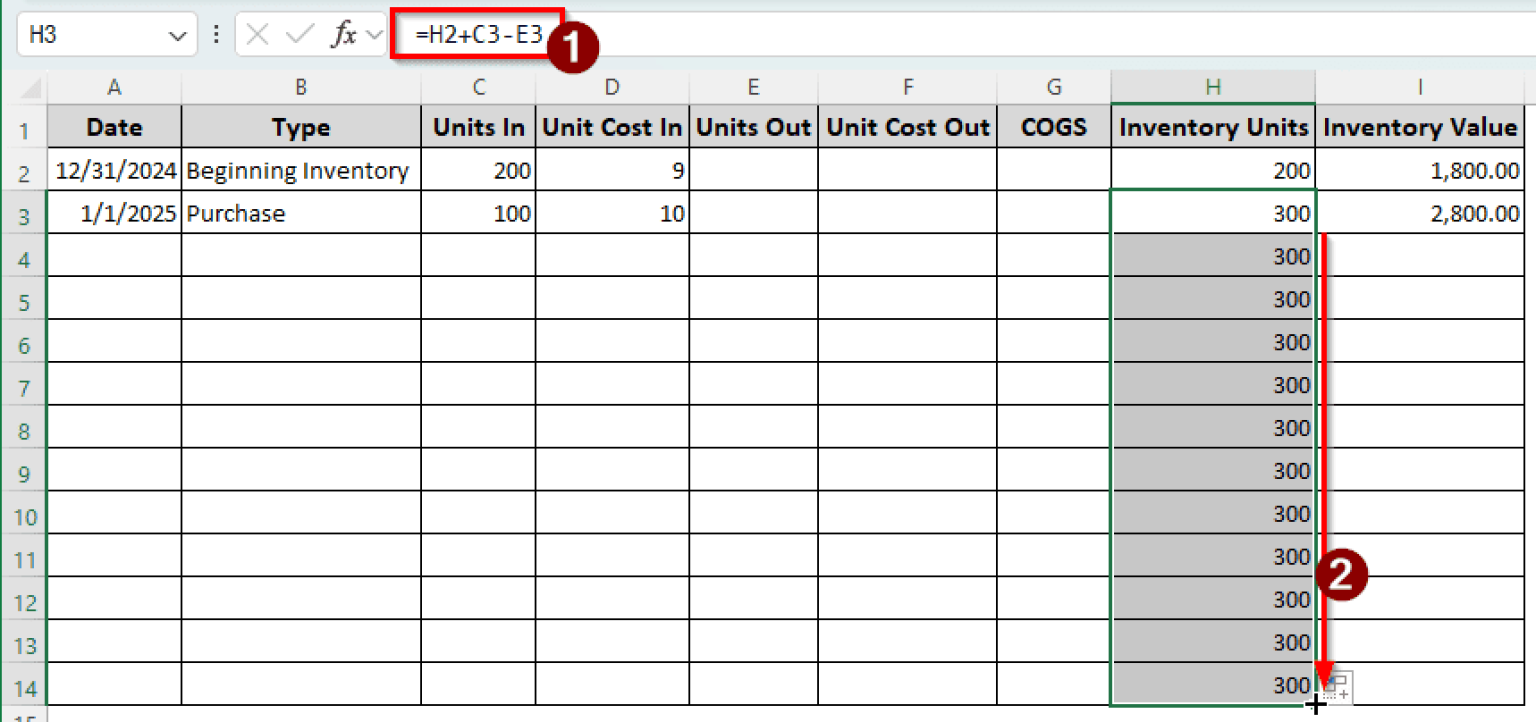Open the Auto Fill Options smart tag

[1337, 686]
